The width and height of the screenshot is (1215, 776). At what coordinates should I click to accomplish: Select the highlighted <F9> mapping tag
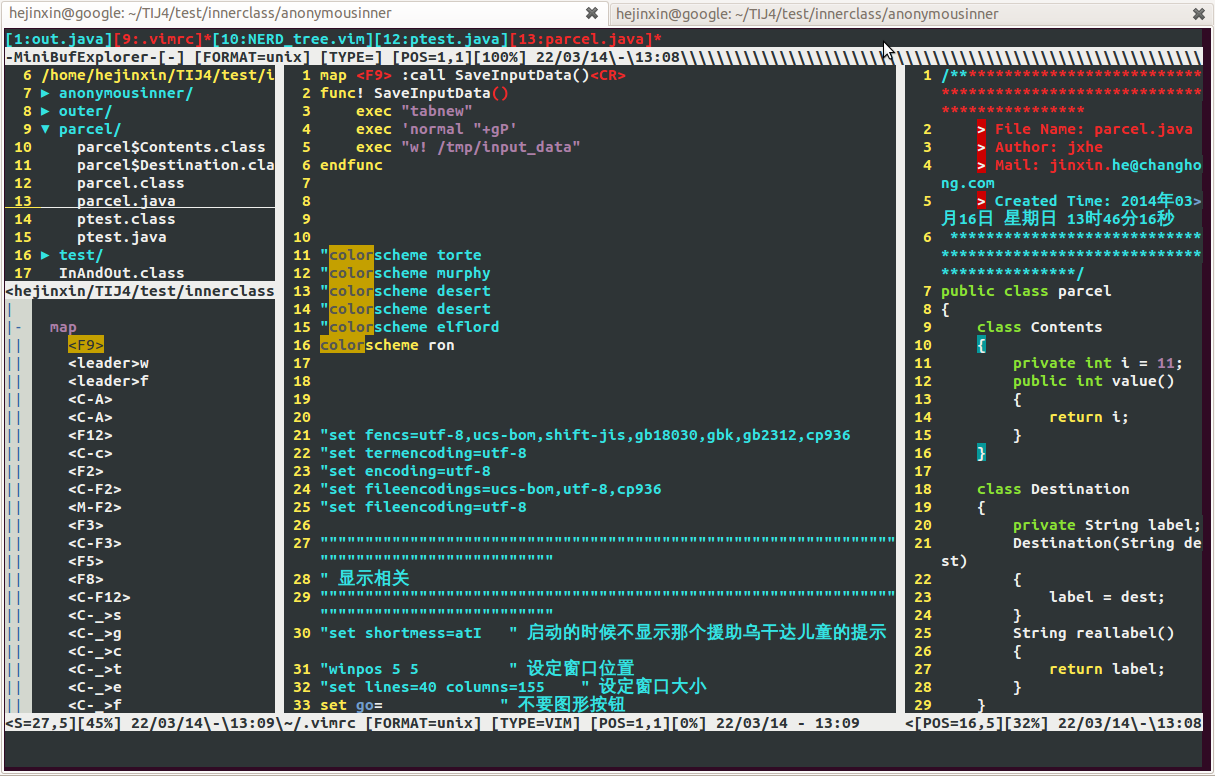86,345
